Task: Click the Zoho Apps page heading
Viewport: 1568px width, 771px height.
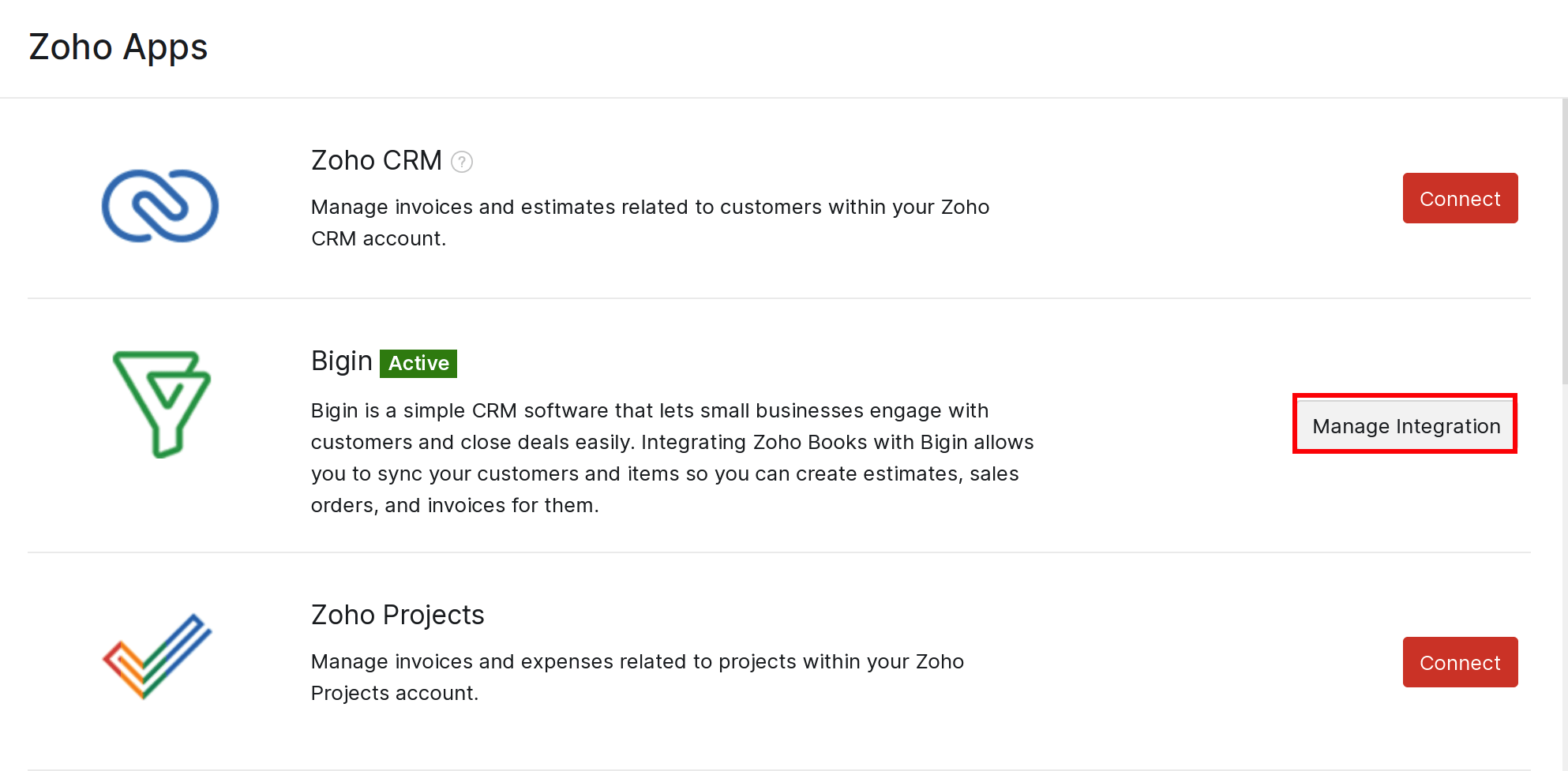Action: (x=118, y=47)
